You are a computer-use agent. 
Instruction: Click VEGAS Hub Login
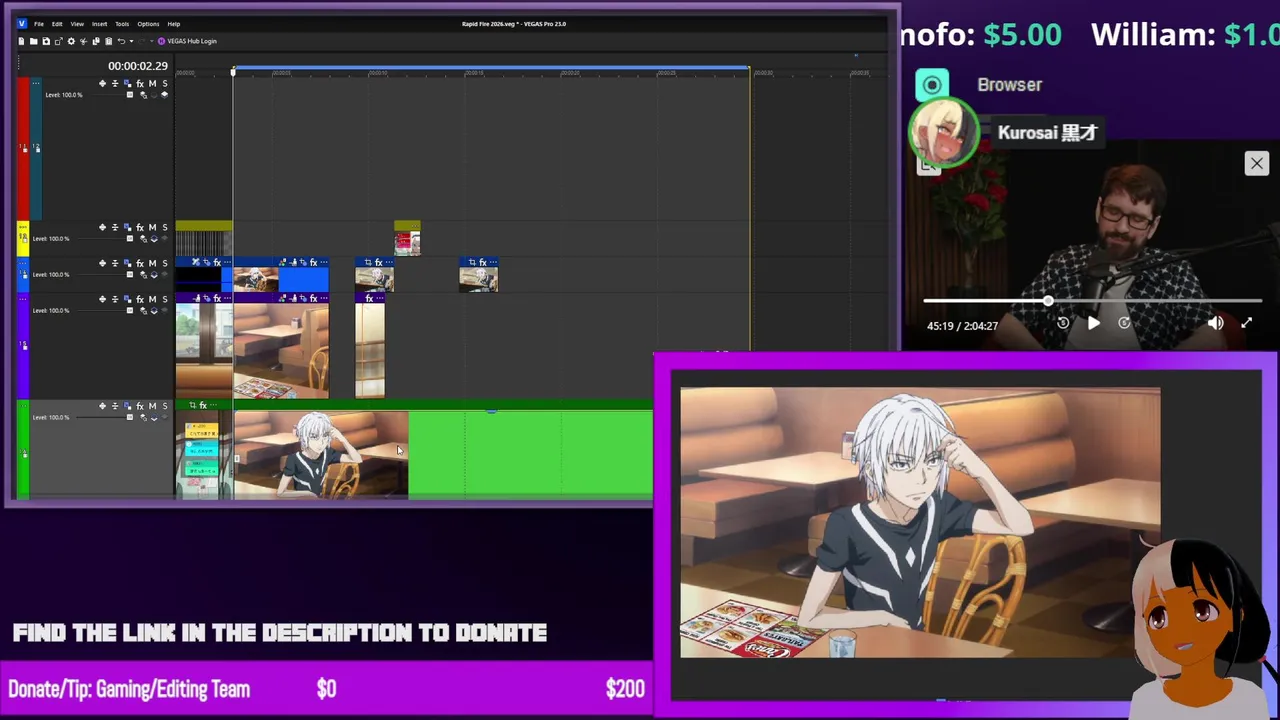coord(188,41)
